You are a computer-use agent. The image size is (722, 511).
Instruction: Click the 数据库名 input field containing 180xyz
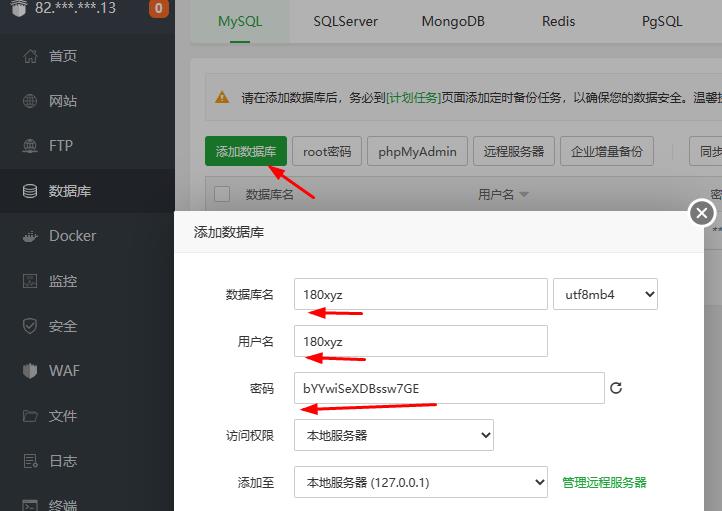pyautogui.click(x=421, y=294)
